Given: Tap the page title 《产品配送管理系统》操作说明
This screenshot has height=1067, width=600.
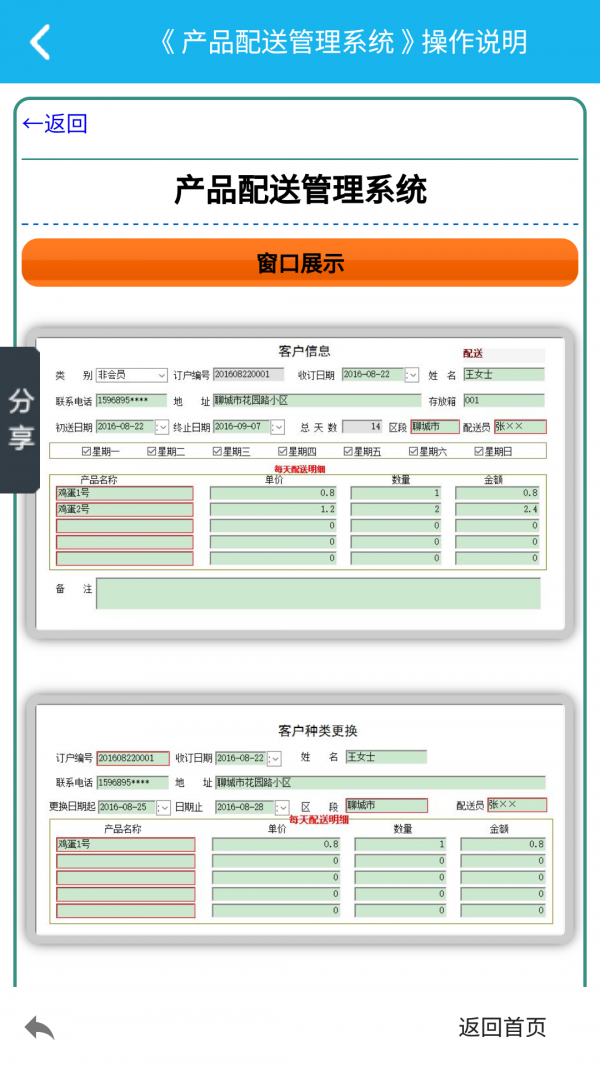Looking at the screenshot, I should click(x=342, y=42).
